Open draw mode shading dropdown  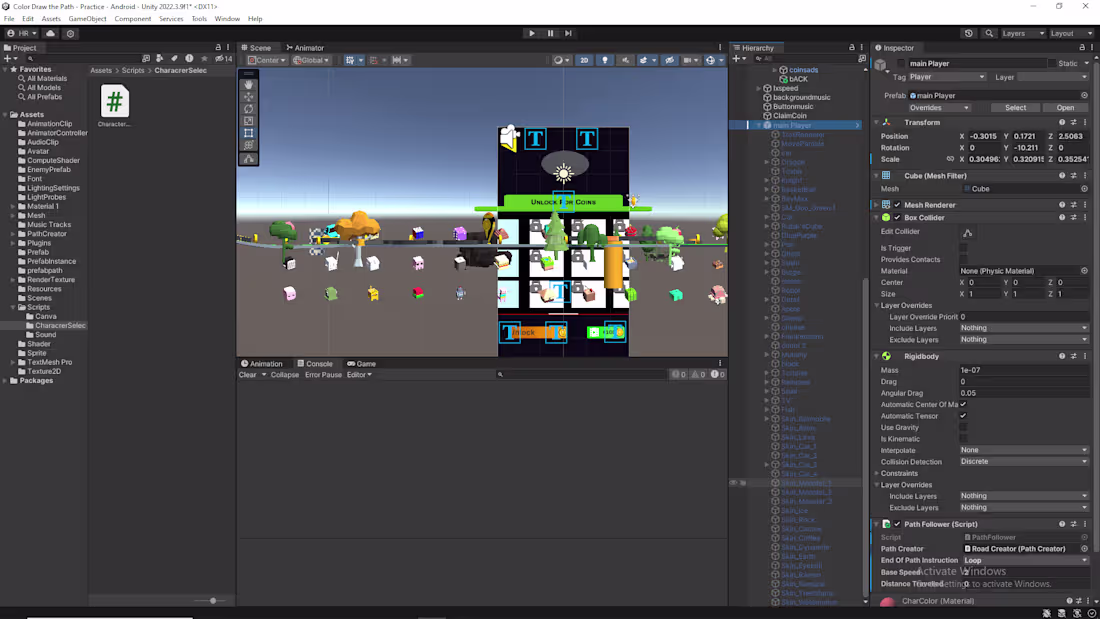(561, 60)
